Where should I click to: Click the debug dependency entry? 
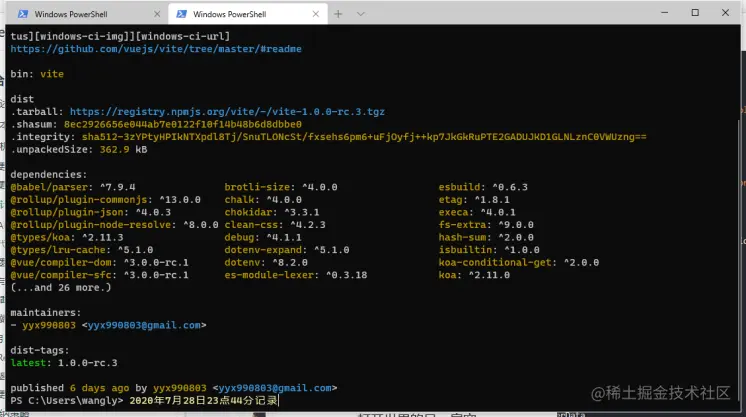(x=263, y=238)
